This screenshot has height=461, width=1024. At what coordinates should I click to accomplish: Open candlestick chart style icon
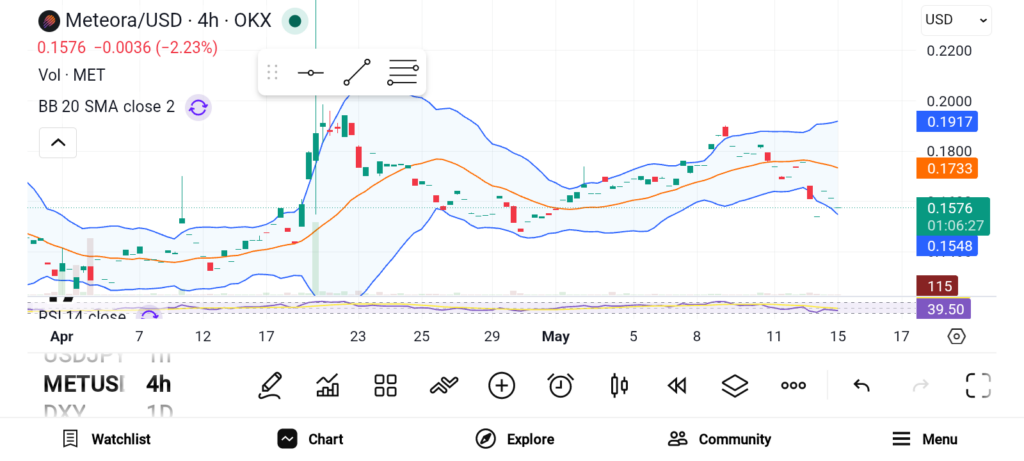coord(618,385)
